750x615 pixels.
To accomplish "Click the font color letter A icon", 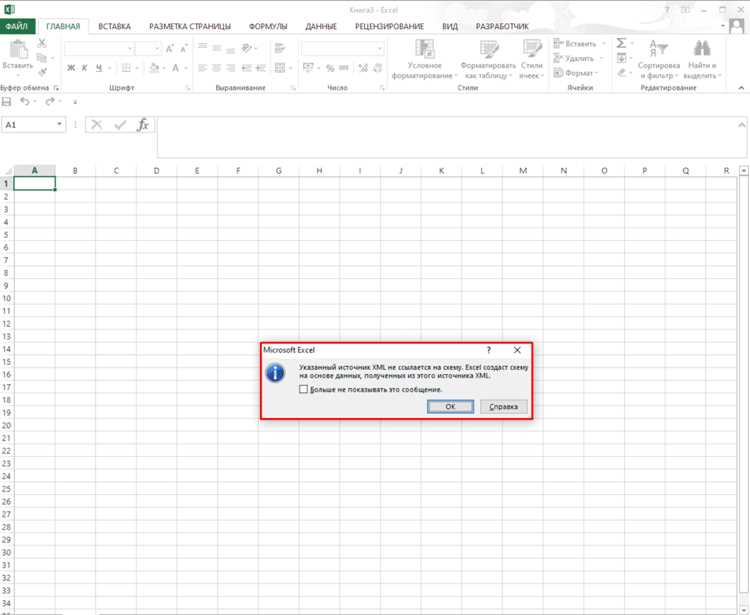I will pyautogui.click(x=176, y=68).
